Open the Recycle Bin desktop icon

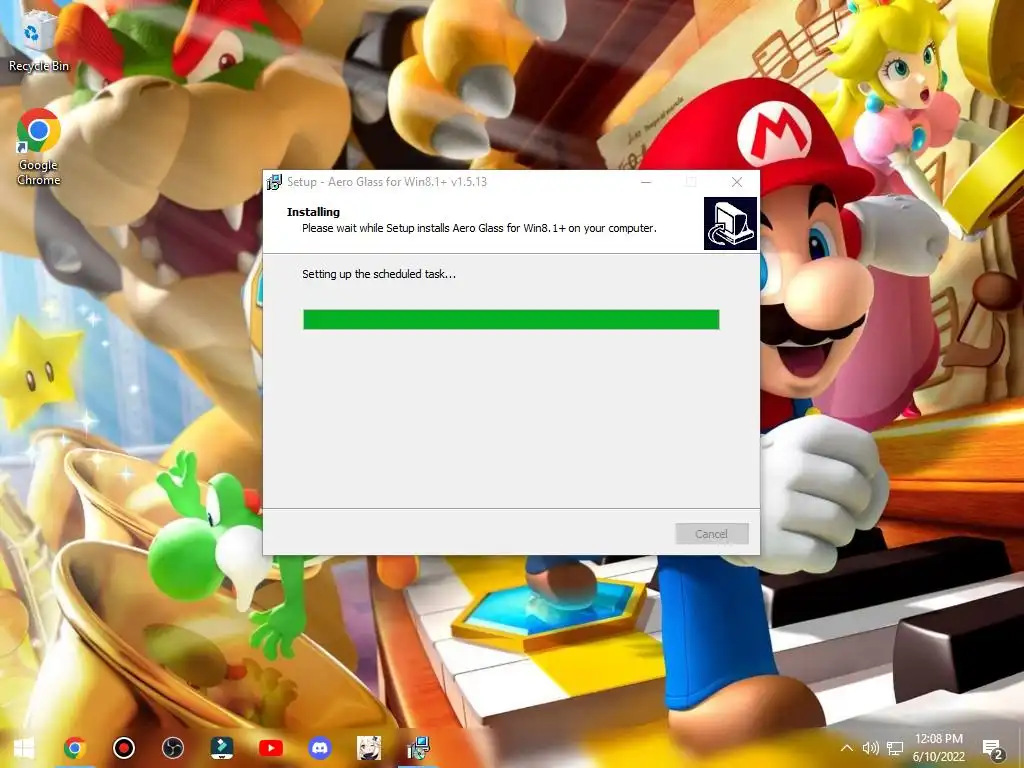pyautogui.click(x=39, y=39)
